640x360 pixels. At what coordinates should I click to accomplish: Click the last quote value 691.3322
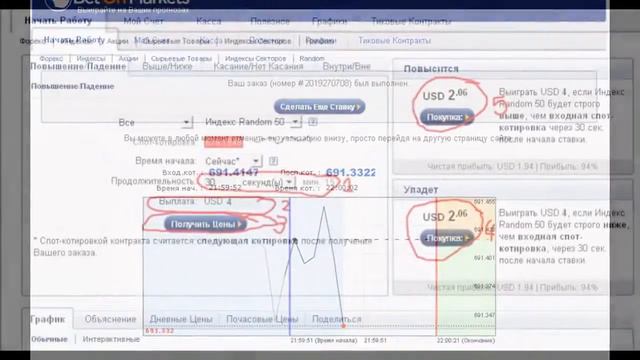[x=351, y=172]
